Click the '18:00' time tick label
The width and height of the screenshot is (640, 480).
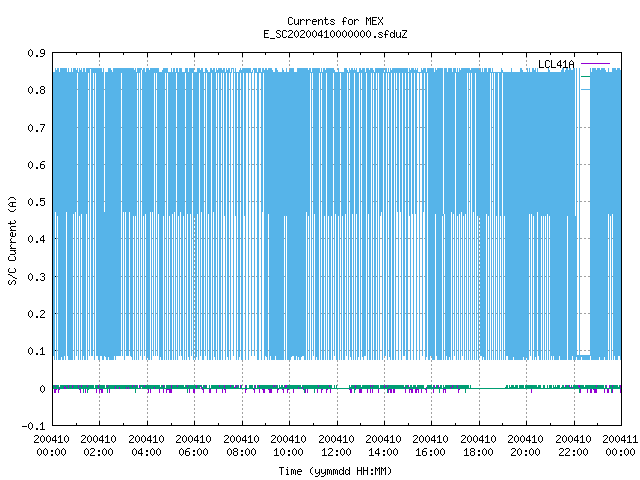pyautogui.click(x=479, y=452)
